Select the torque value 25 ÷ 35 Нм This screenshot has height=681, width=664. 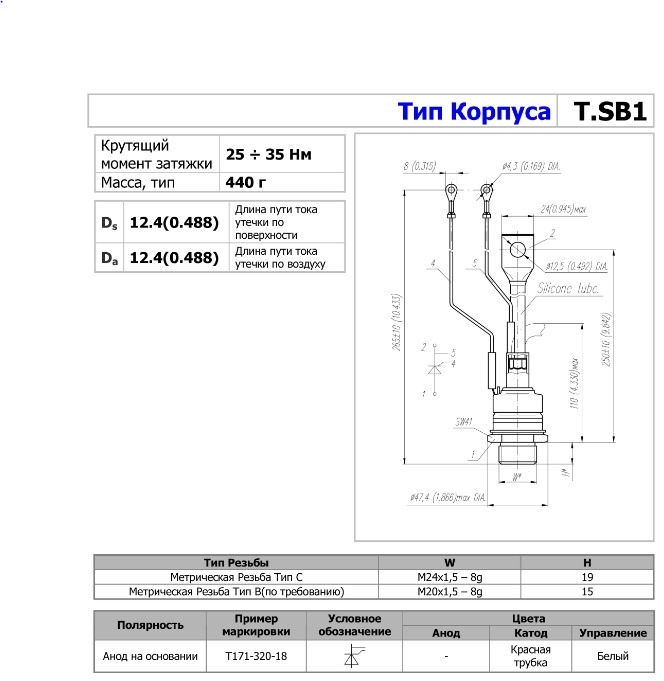coord(268,154)
